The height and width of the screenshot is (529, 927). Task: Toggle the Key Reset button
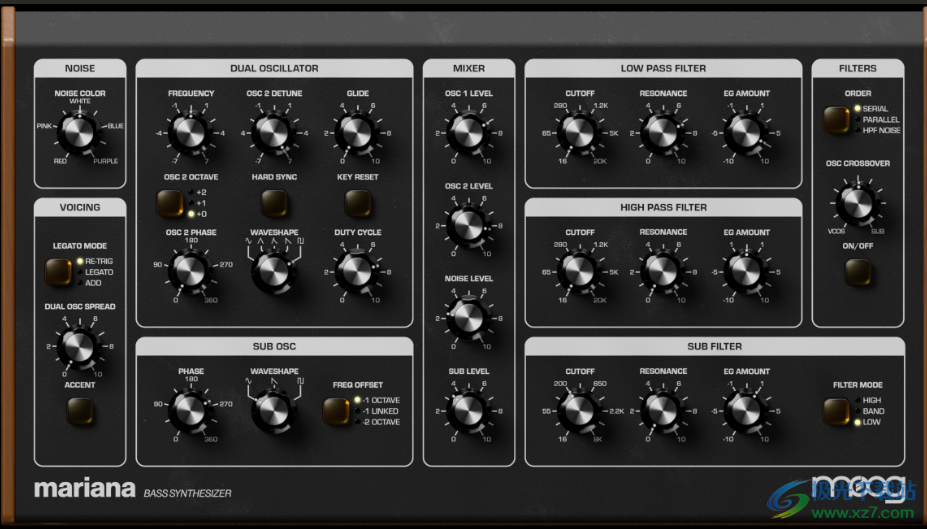click(x=358, y=203)
